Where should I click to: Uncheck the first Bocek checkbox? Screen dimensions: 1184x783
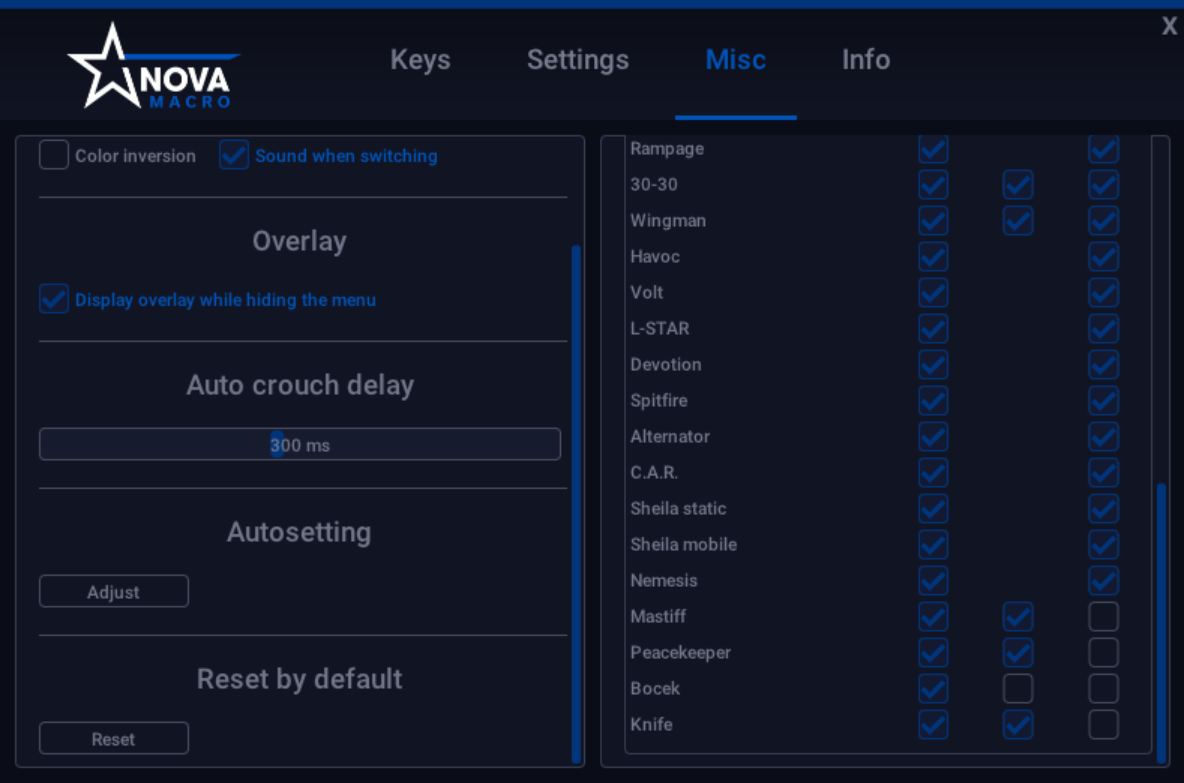pos(933,689)
